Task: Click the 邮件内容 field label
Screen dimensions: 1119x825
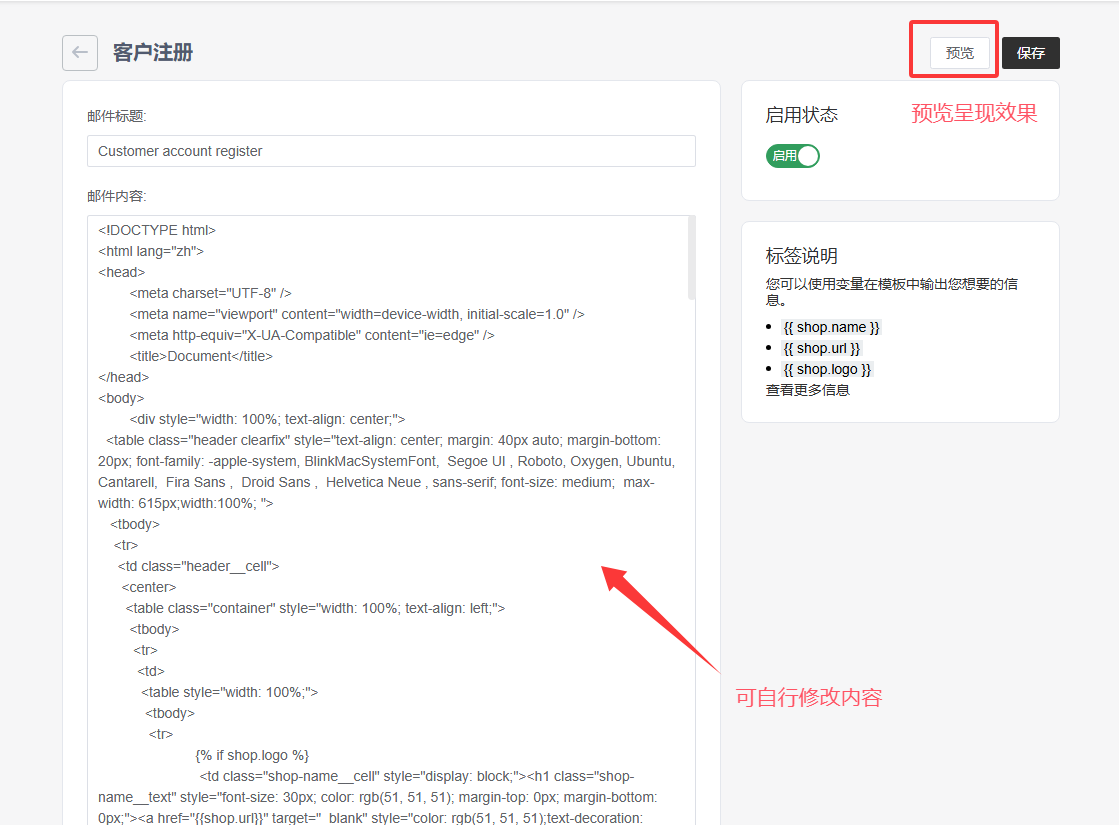Action: (117, 196)
